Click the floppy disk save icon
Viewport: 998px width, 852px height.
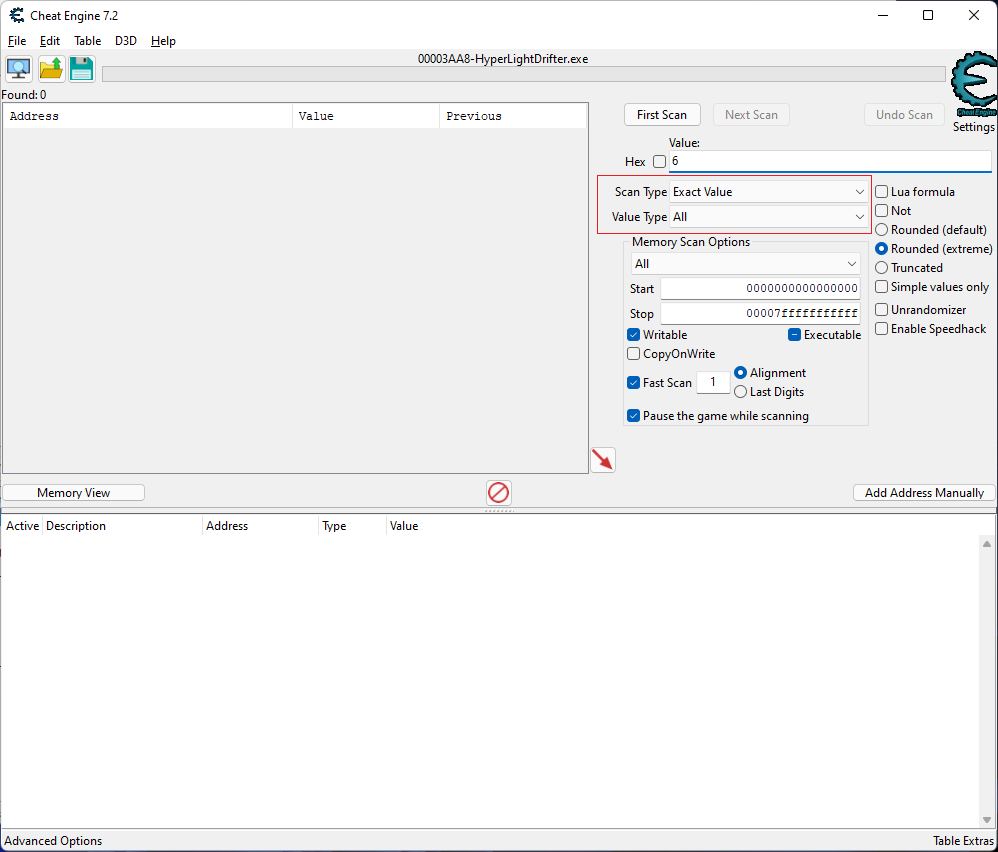click(x=81, y=69)
